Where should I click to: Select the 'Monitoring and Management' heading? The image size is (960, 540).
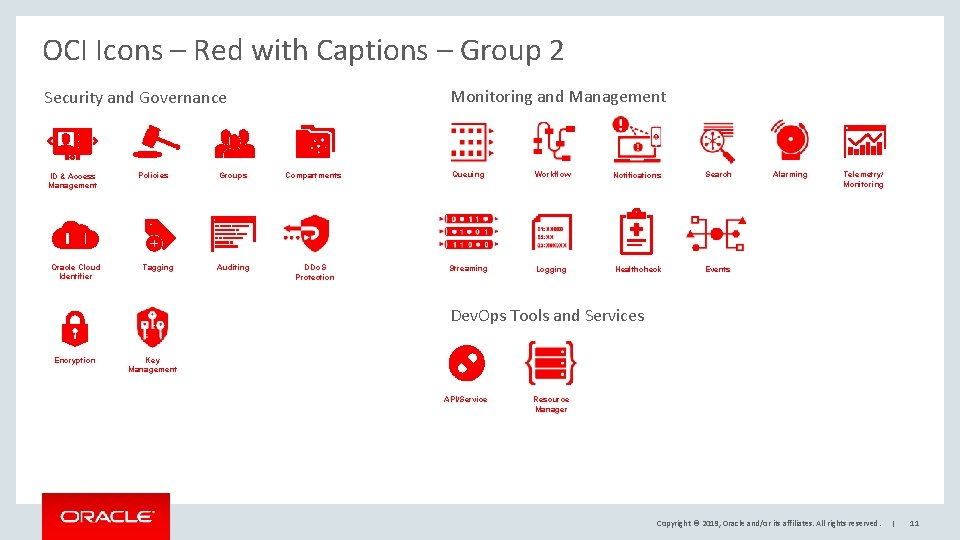tap(558, 97)
